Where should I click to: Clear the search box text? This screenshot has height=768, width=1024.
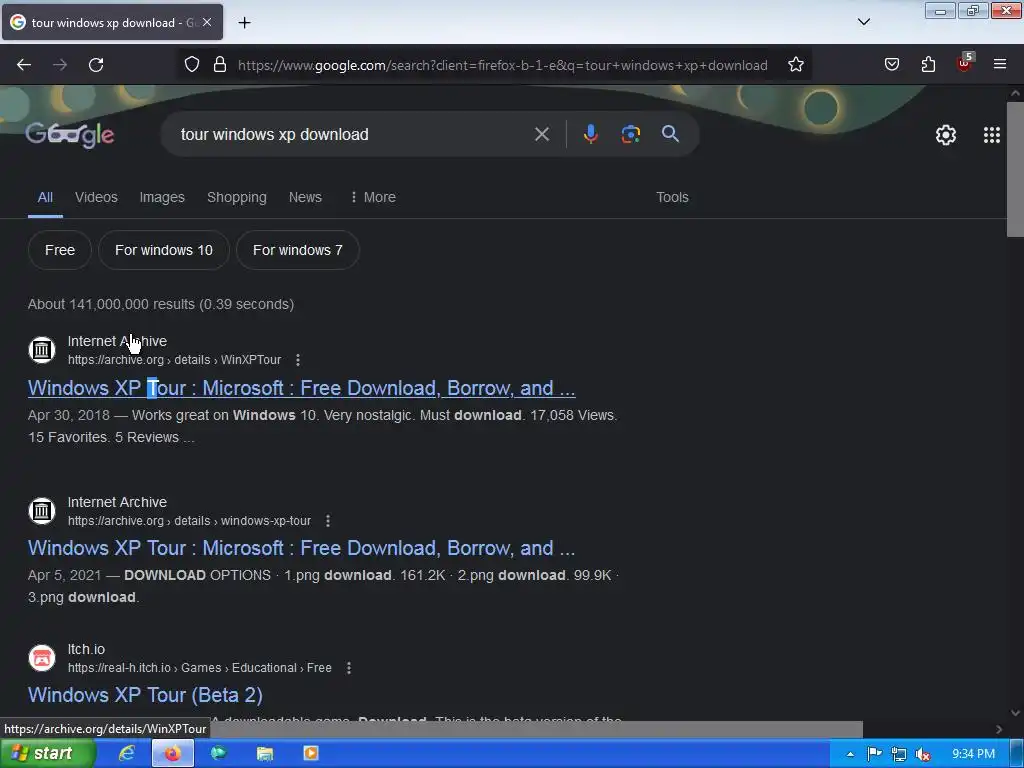tap(541, 135)
